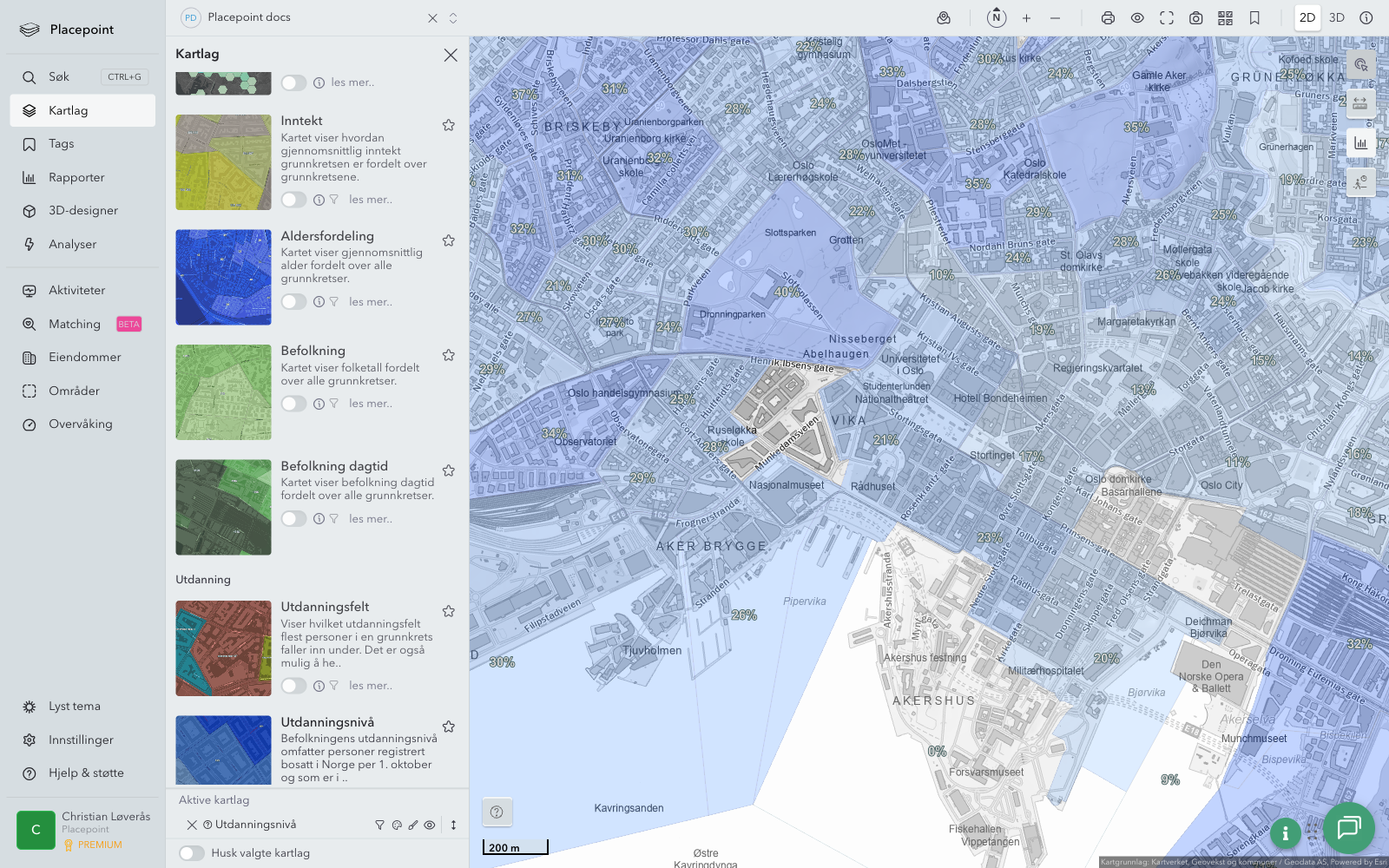This screenshot has height=868, width=1389.
Task: Expand the Aktive kartlag panel with the resize arrow
Action: [453, 825]
